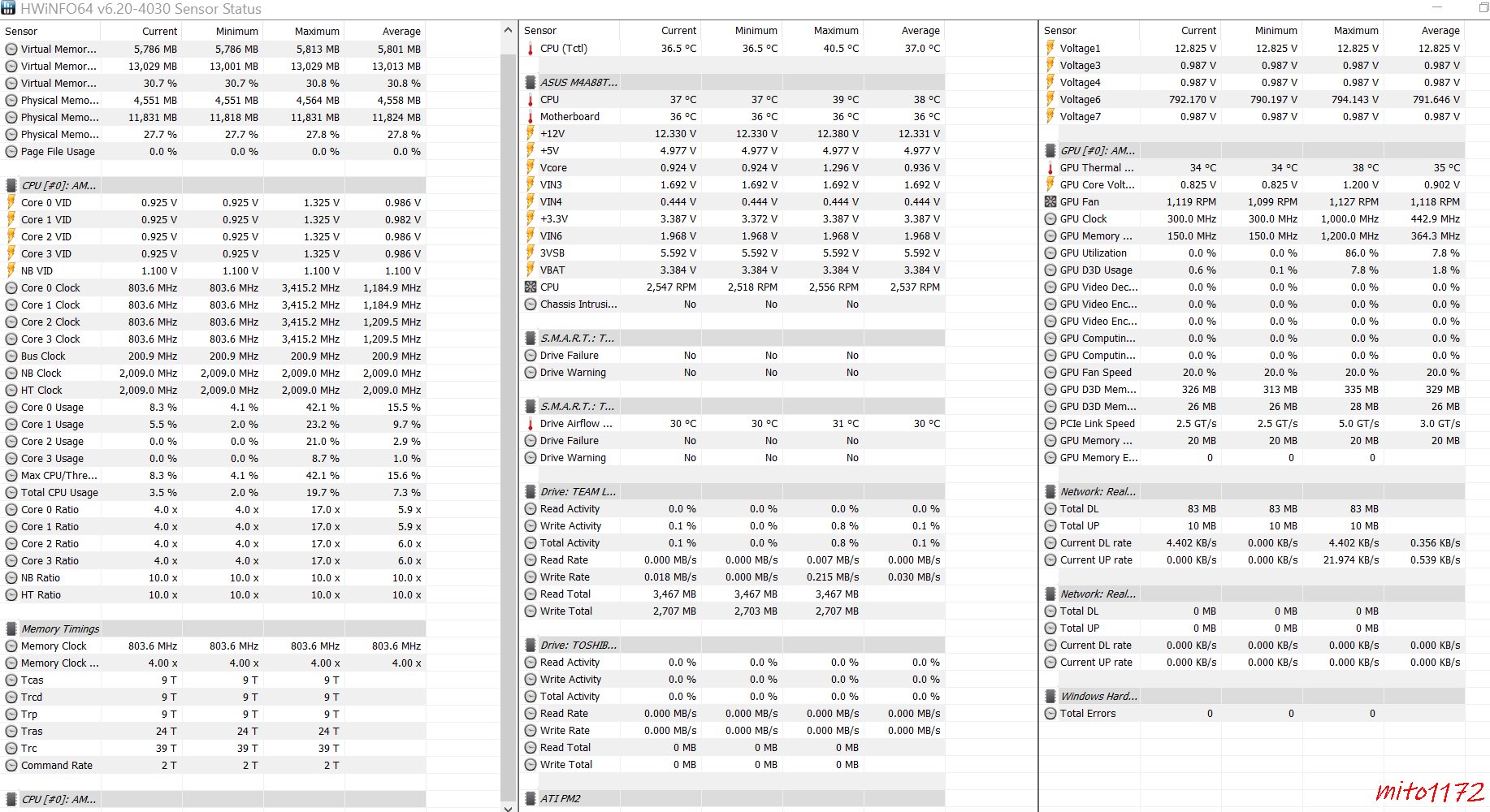Screen dimensions: 1490x812
Task: Click the fan icon beside GPU Fan
Action: [1050, 201]
